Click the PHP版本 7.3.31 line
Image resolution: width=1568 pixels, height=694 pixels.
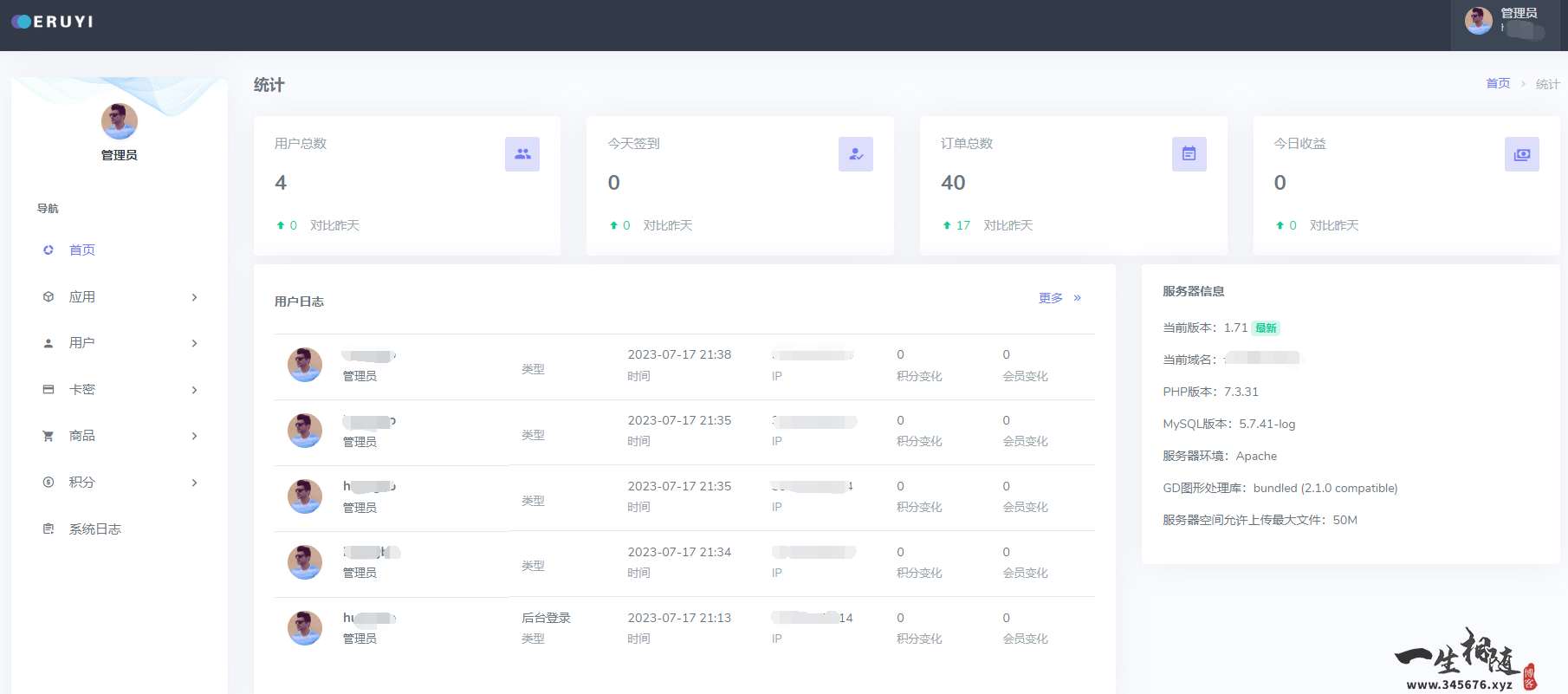[1210, 392]
